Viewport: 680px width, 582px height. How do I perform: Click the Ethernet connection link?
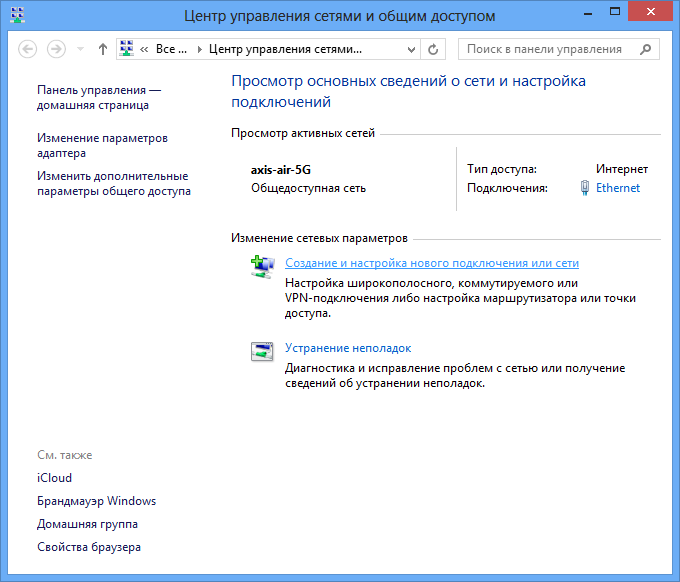click(618, 188)
